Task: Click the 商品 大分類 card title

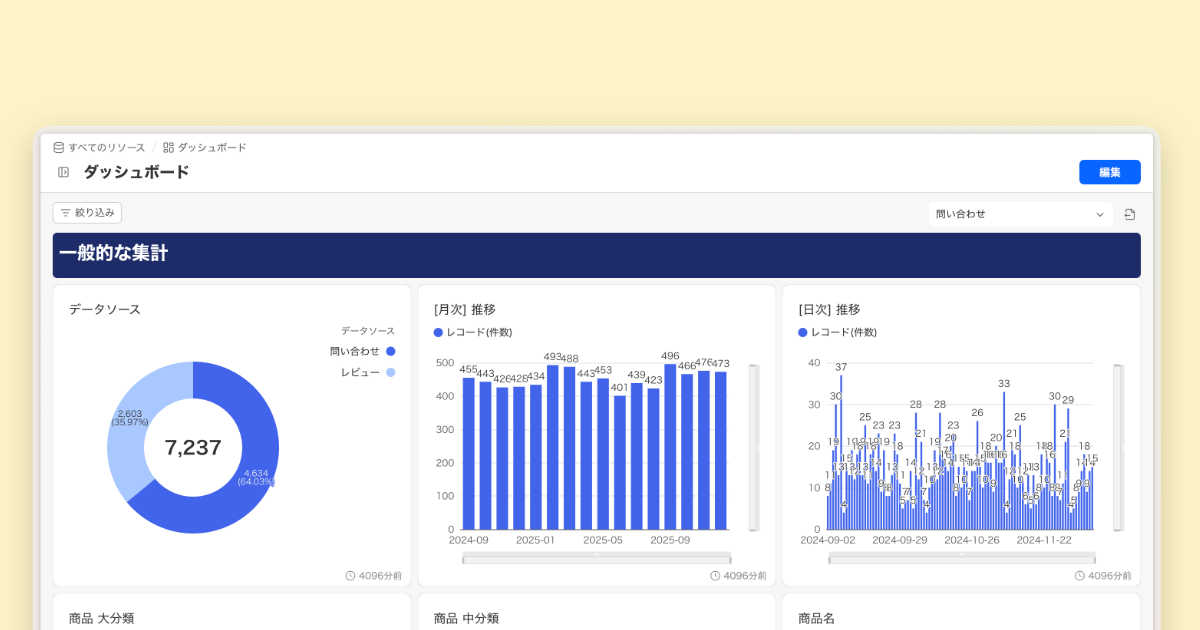Action: pos(101,618)
